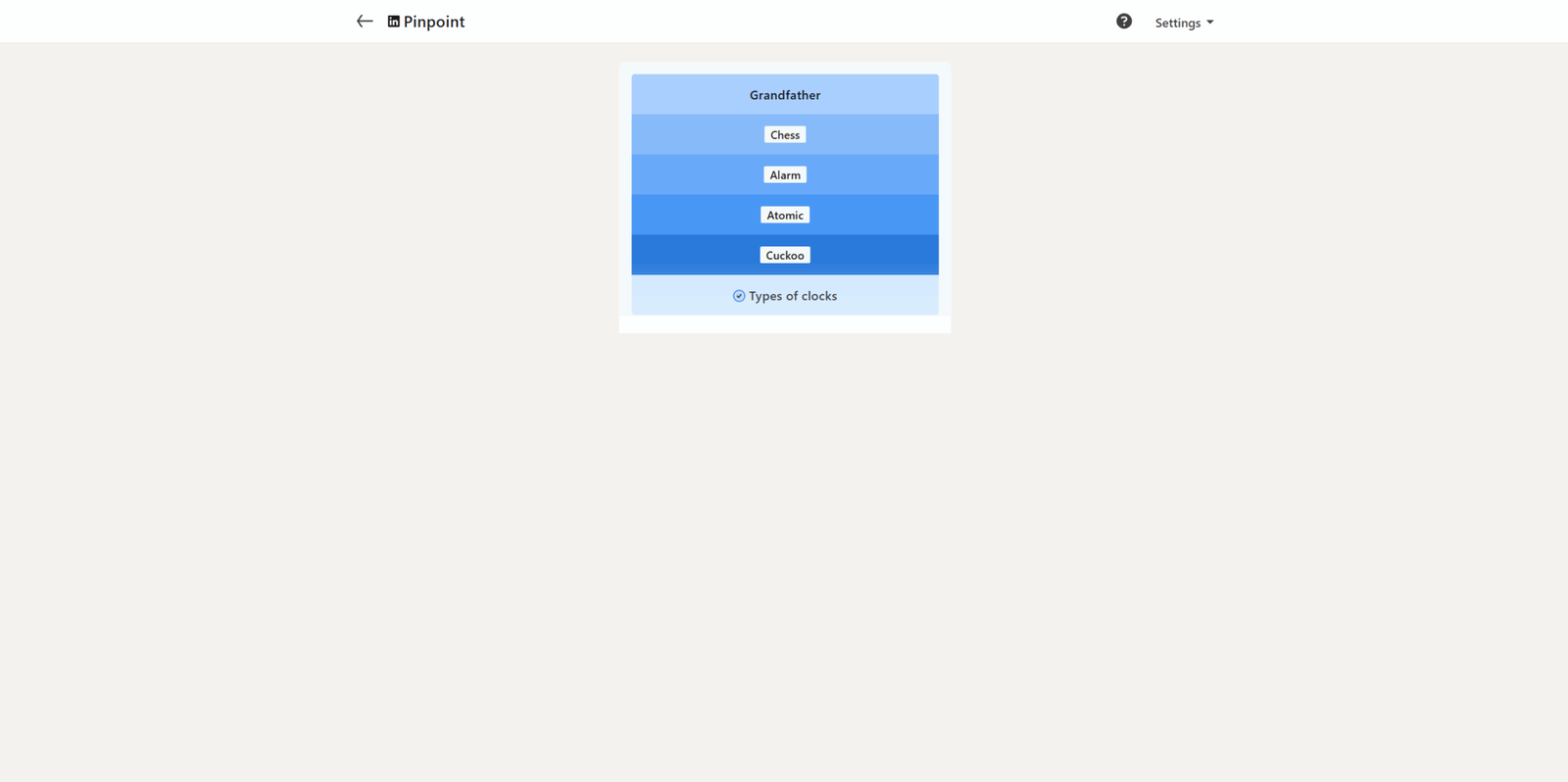
Task: Click the checkmark icon beside Types of clocks
Action: coord(739,296)
